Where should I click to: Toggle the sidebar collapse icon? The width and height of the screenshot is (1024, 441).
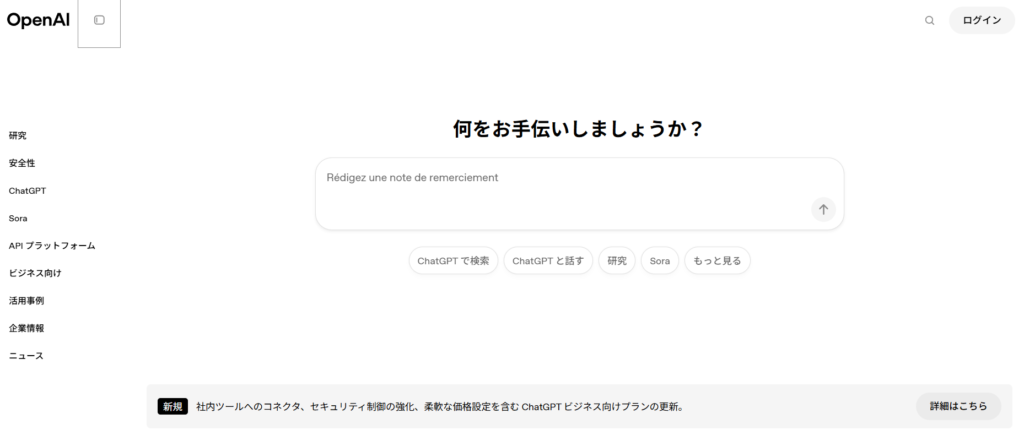99,20
